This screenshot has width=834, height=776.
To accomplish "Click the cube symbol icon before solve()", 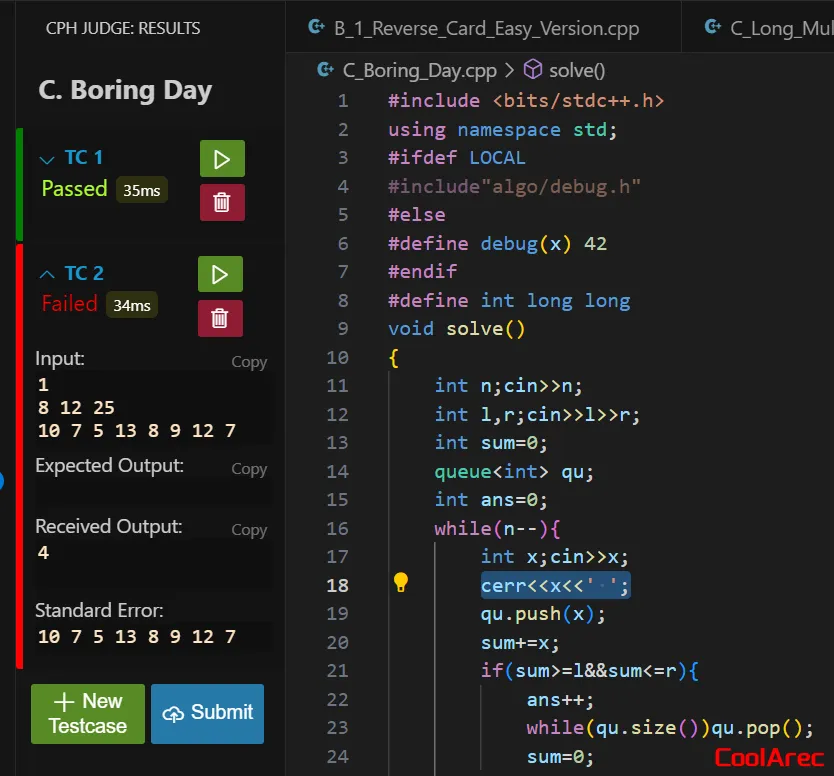I will pyautogui.click(x=532, y=69).
